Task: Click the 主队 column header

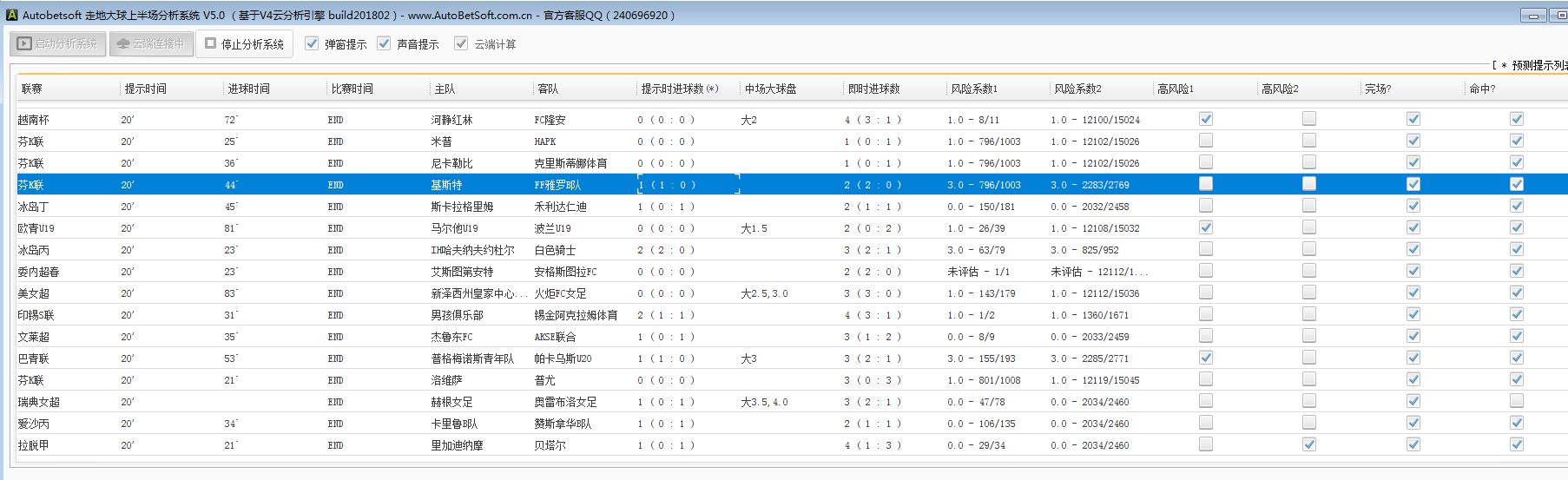Action: 445,89
